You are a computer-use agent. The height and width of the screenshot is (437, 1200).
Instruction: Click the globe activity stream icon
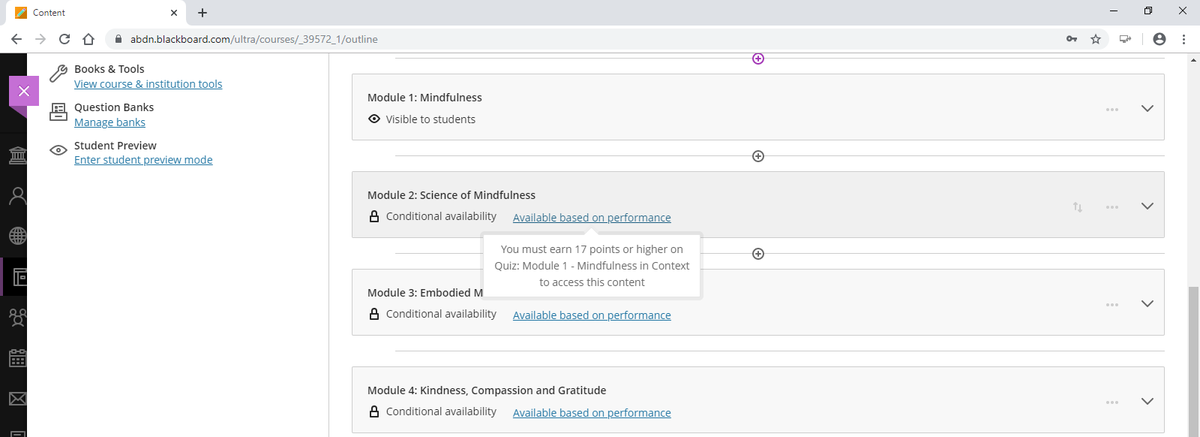tap(17, 236)
